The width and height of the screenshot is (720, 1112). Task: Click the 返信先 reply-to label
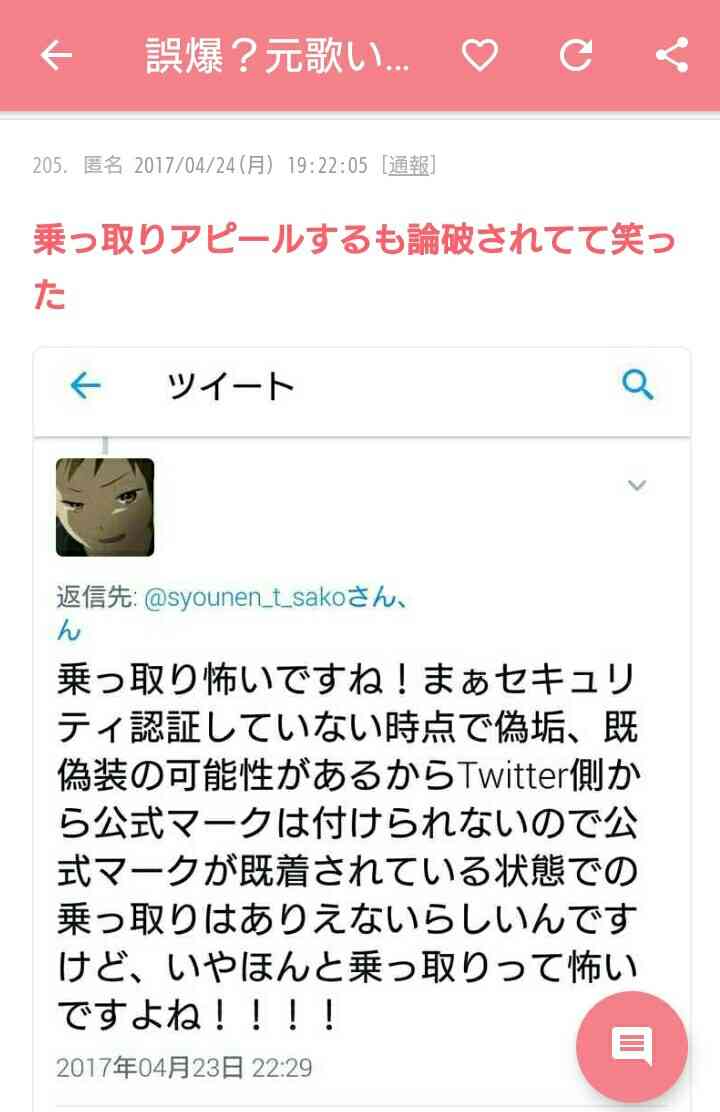(96, 598)
